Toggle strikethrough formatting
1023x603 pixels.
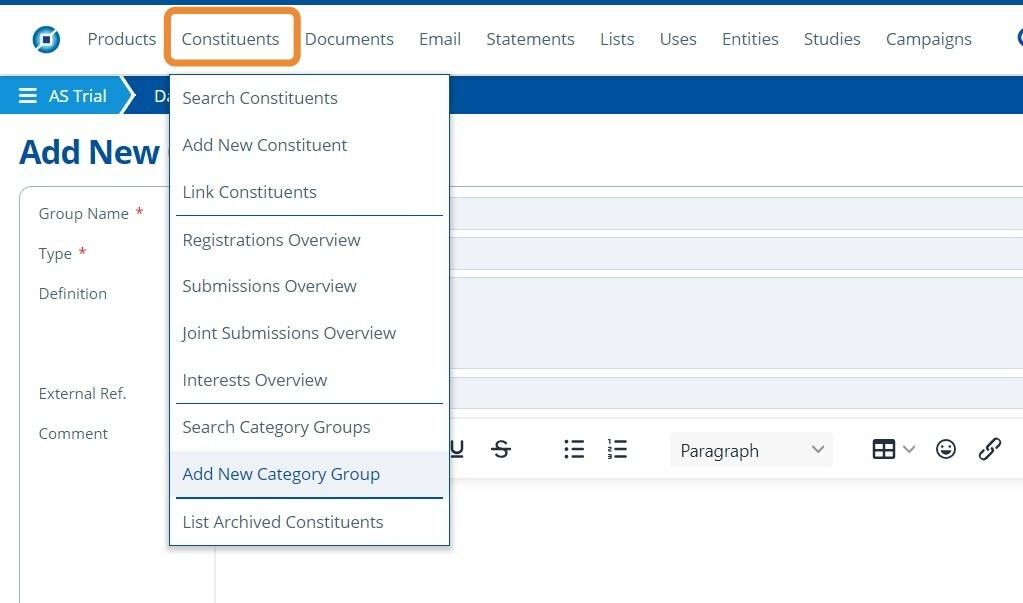point(501,450)
